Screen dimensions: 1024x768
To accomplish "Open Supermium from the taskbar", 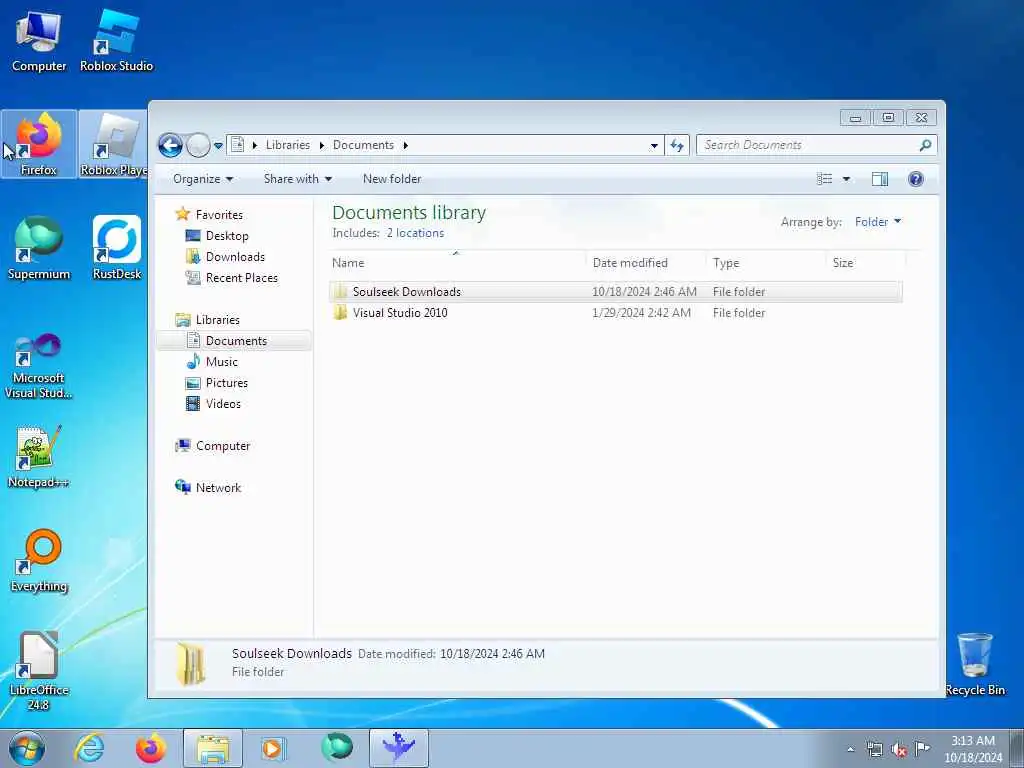I will 337,748.
